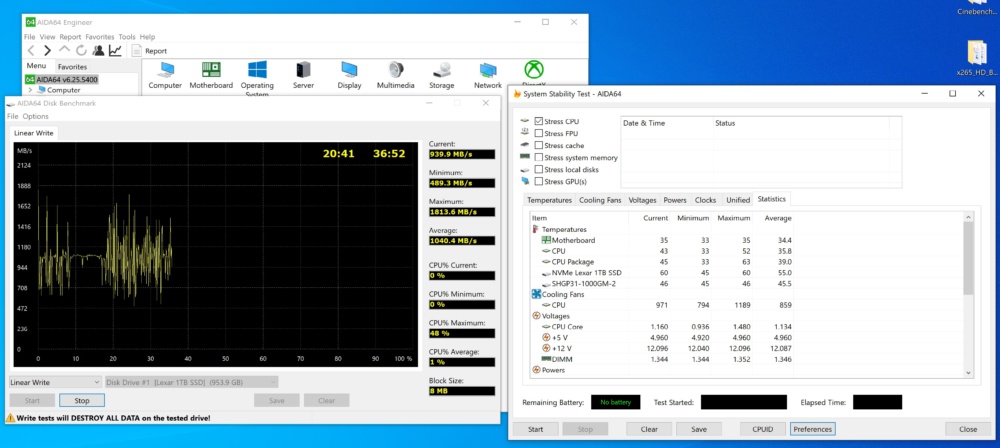1000x448 pixels.
Task: Switch to the Voltages tab
Action: point(642,200)
